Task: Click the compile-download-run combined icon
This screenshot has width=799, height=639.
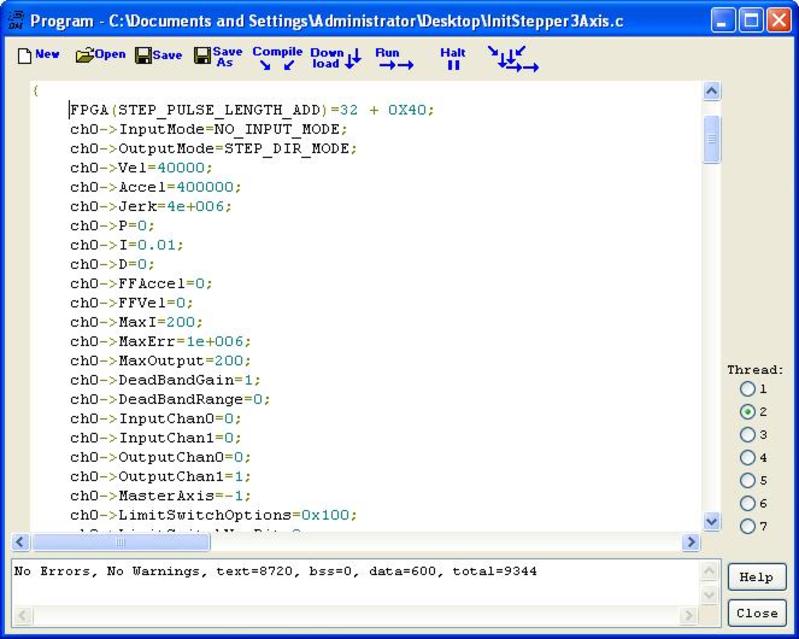Action: tap(513, 59)
